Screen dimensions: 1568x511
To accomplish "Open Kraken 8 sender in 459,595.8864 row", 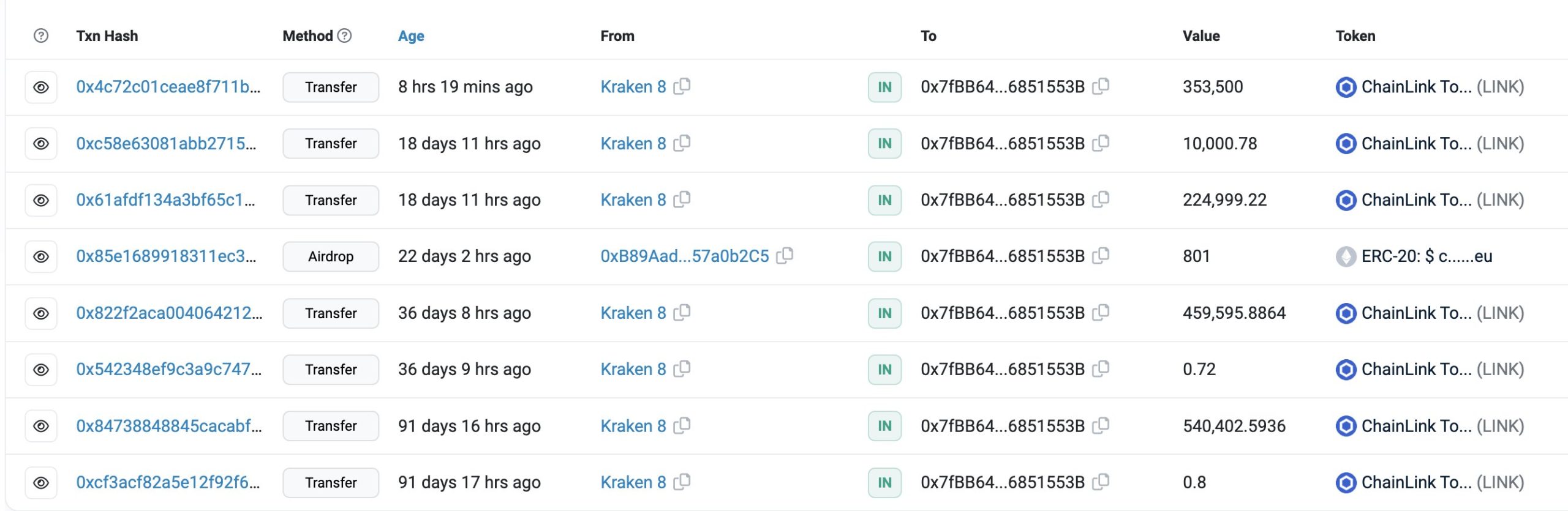I will coord(633,313).
